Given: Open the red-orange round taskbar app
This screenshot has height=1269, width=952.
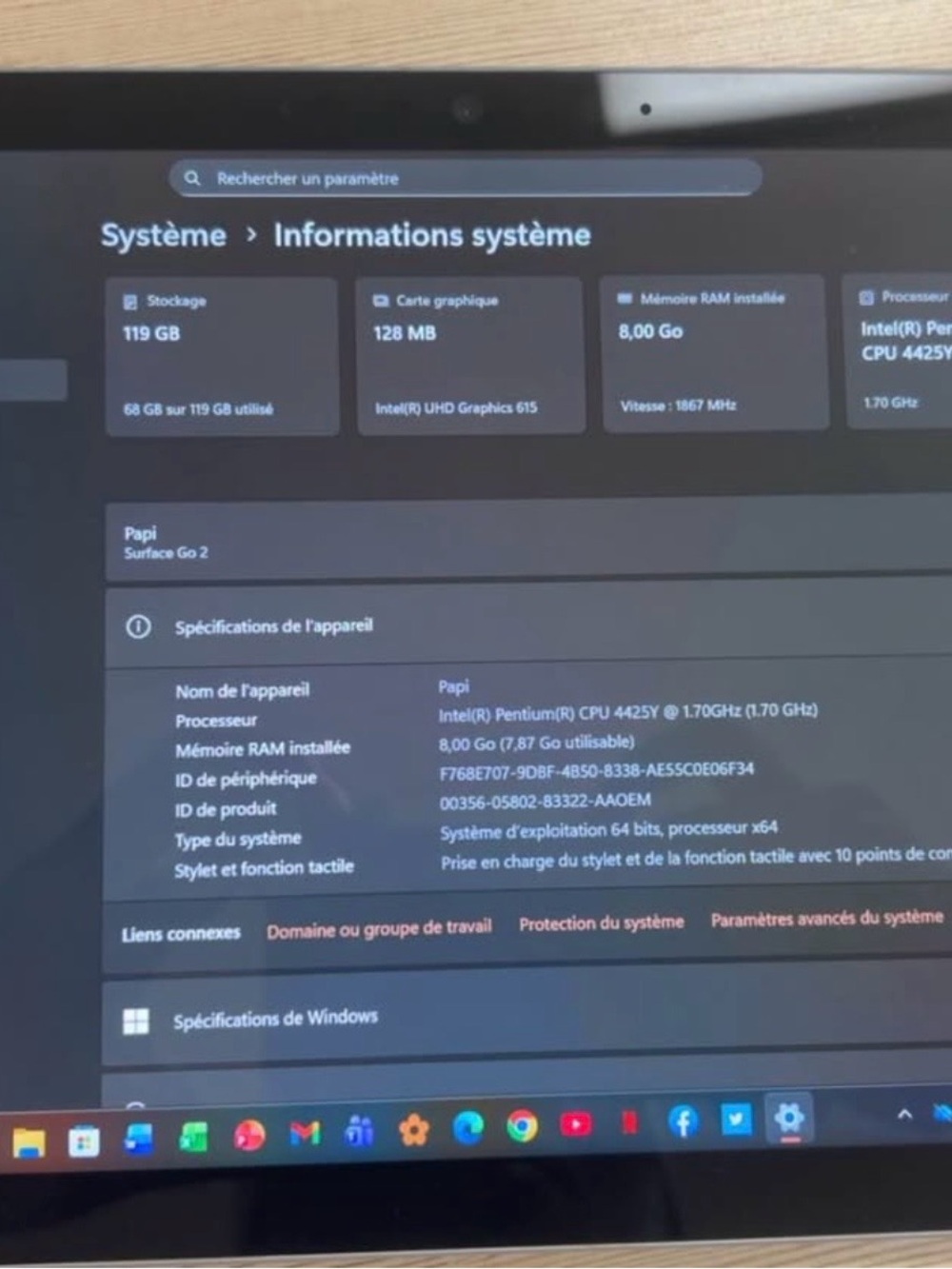Looking at the screenshot, I should point(248,1135).
